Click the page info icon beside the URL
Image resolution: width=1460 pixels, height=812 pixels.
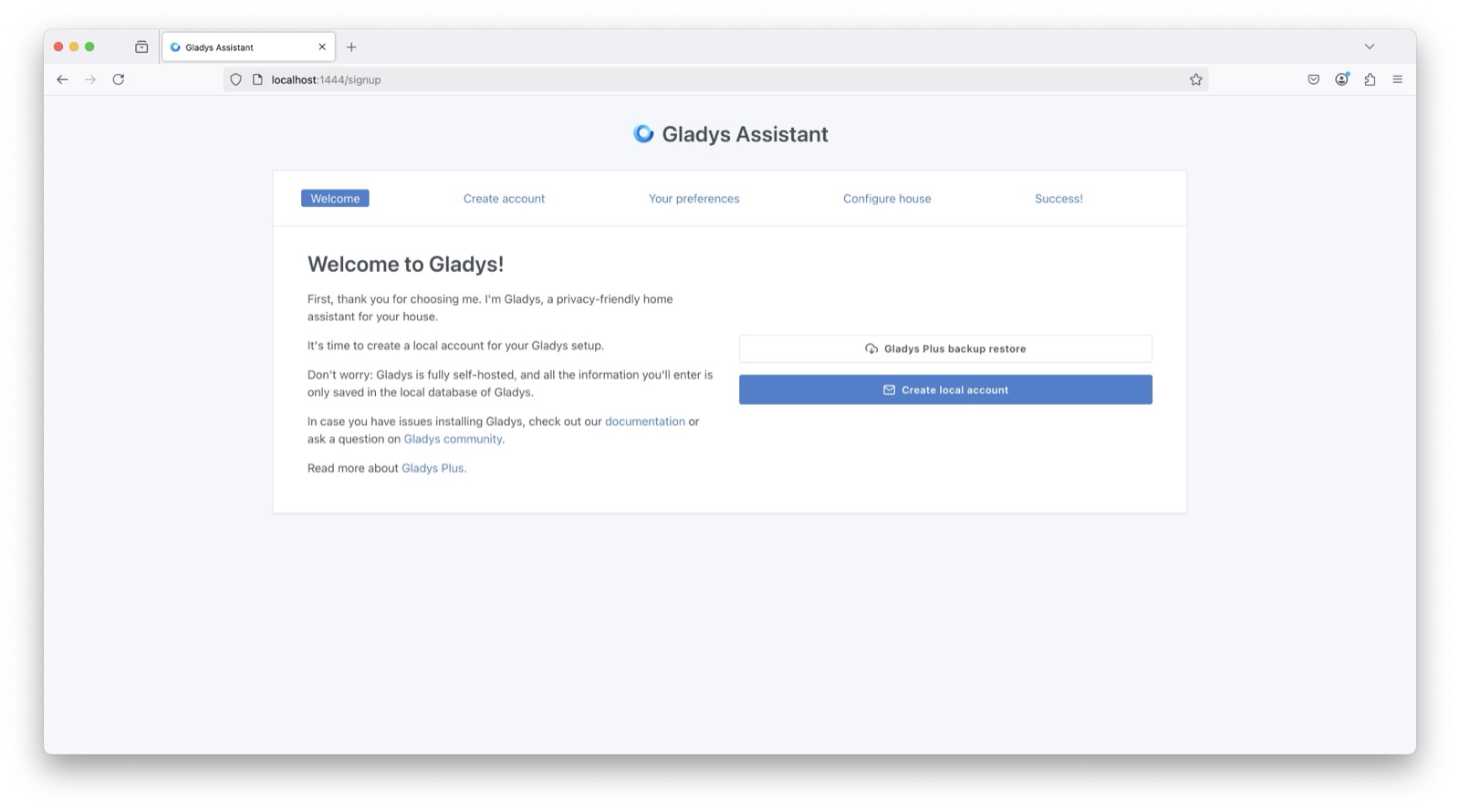tap(257, 79)
